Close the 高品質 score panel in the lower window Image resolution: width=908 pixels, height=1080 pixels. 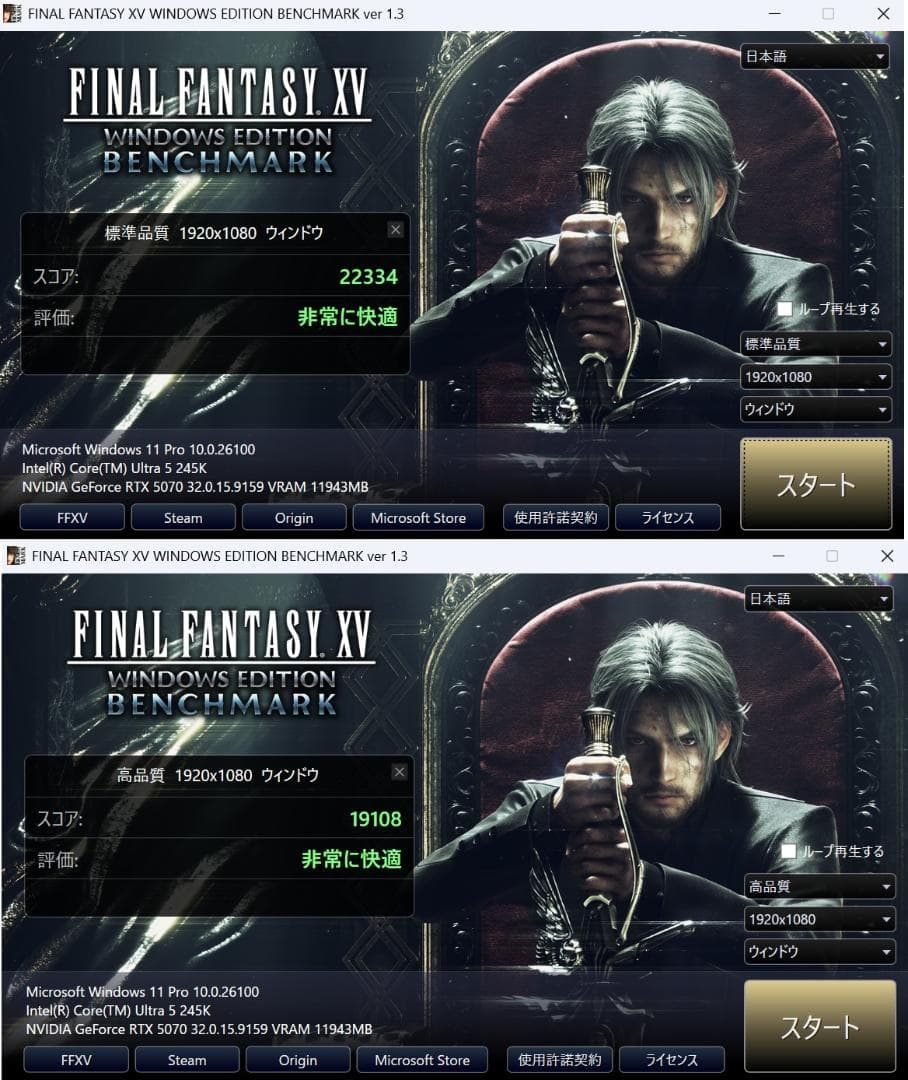[x=399, y=772]
